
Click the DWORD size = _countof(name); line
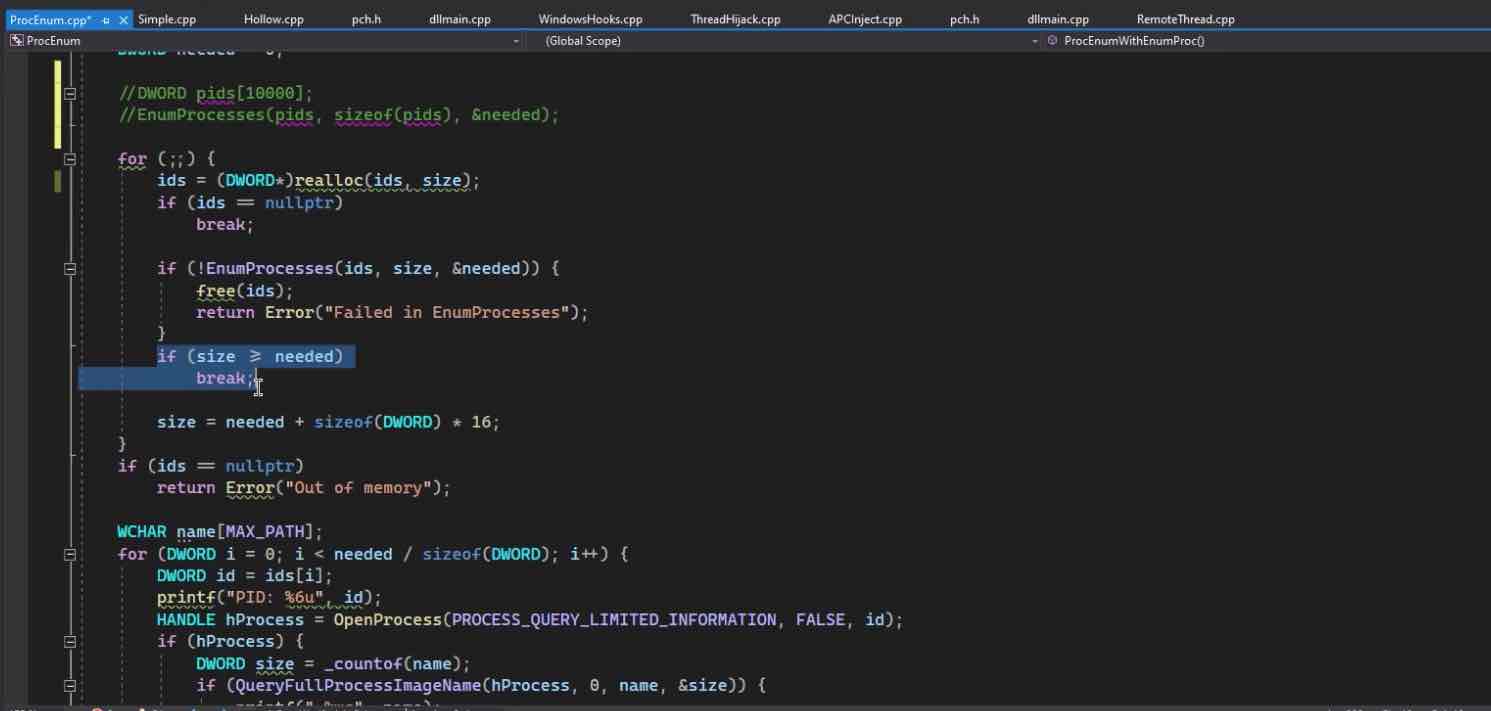point(333,664)
